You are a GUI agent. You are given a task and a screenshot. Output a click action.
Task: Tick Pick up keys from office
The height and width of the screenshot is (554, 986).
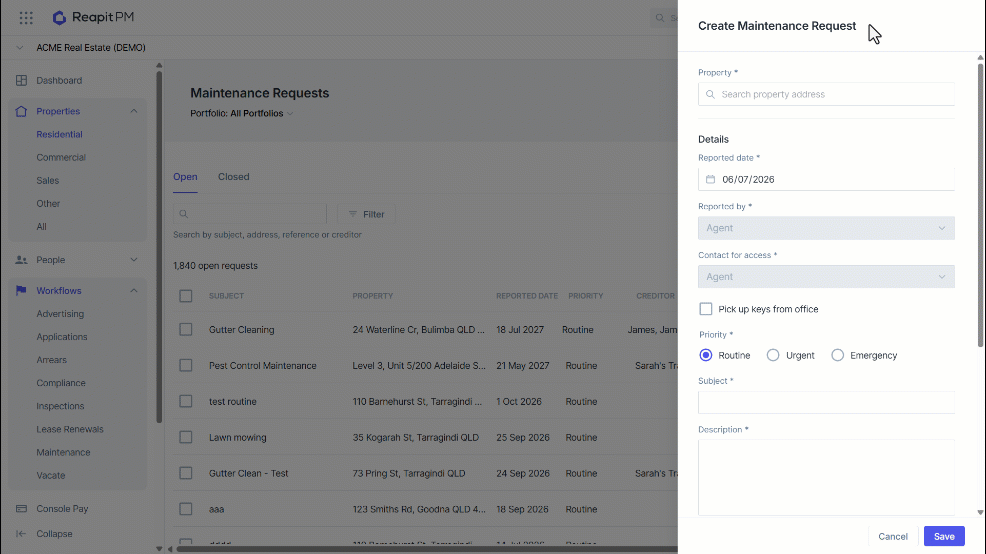click(706, 309)
